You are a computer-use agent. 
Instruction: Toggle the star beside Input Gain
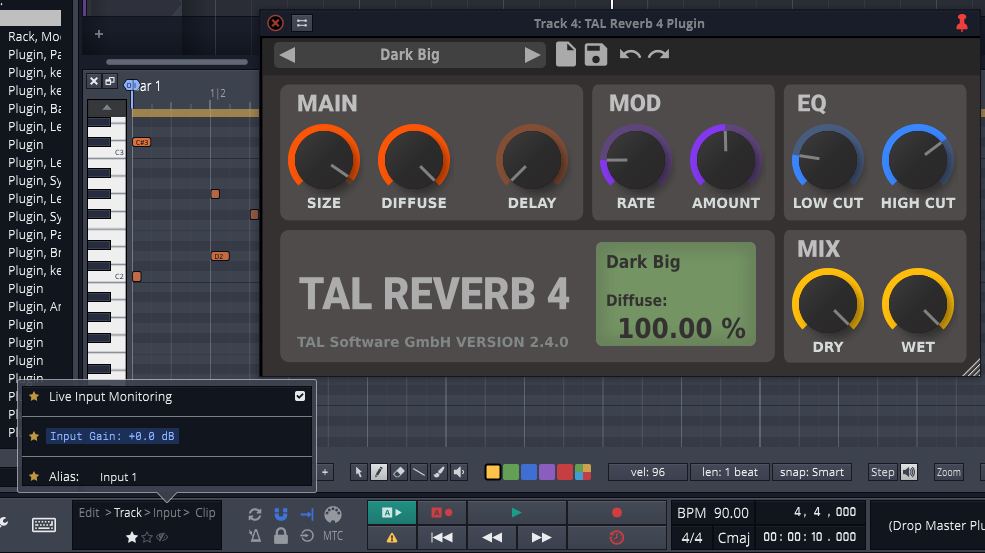click(34, 436)
